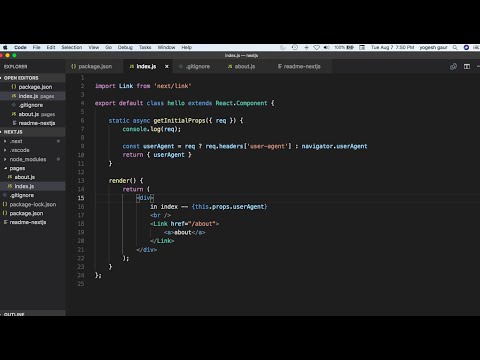Select .gitignore in Open Editors

click(33, 105)
